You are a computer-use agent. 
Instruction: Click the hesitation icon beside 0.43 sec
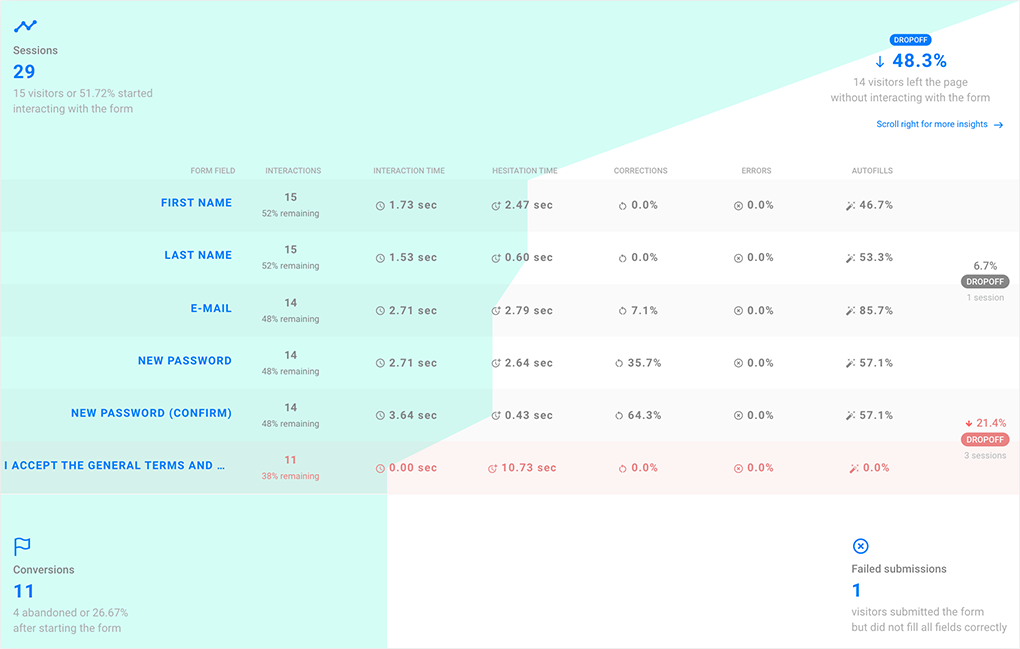click(496, 416)
